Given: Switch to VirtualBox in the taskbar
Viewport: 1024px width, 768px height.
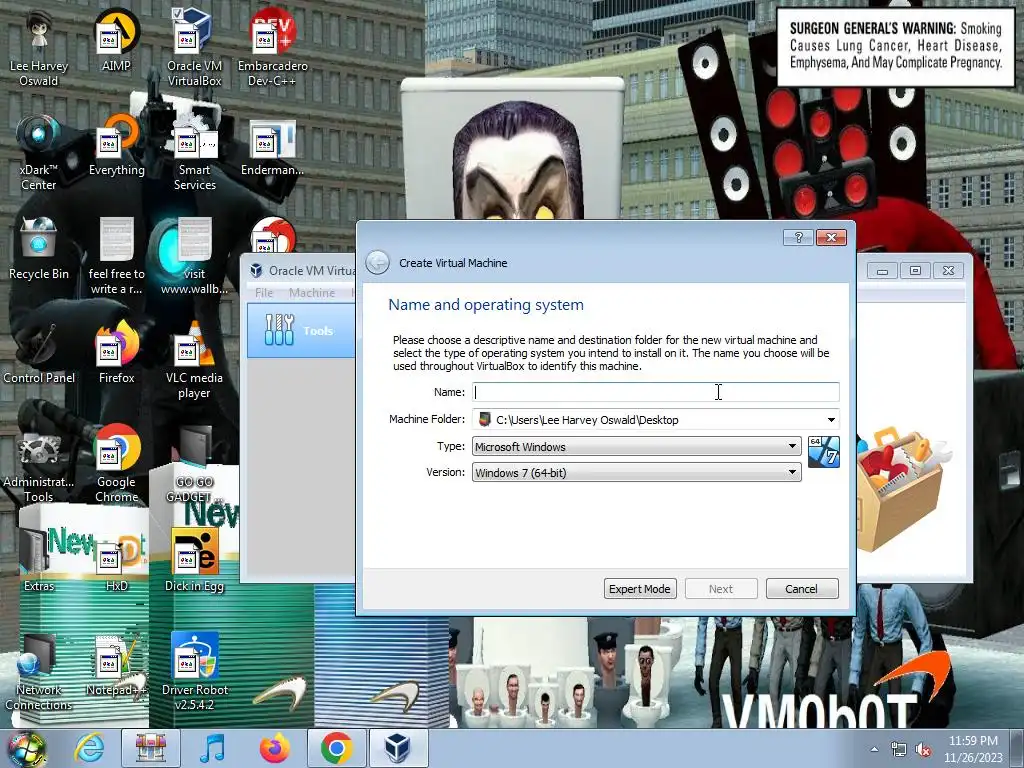Looking at the screenshot, I should tap(398, 748).
